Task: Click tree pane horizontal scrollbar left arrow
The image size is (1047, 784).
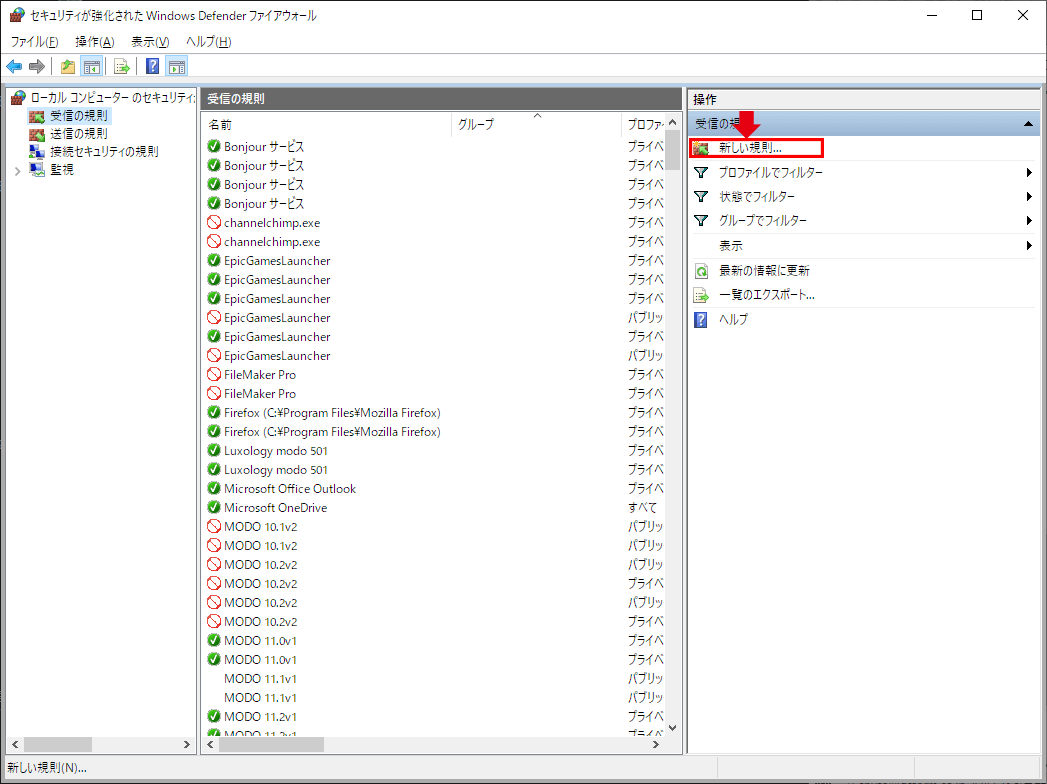Action: (x=15, y=744)
